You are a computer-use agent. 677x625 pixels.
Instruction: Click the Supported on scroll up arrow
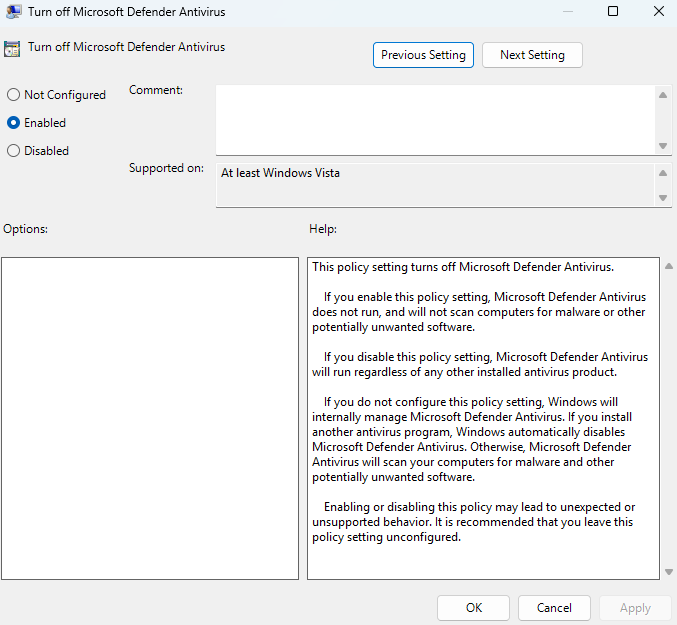pyautogui.click(x=663, y=173)
